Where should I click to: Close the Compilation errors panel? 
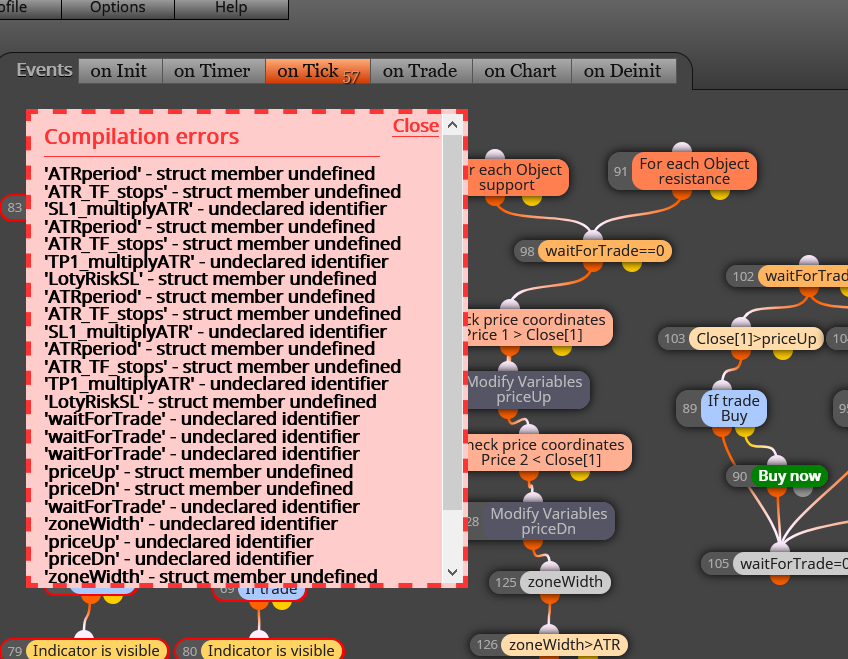click(x=415, y=125)
